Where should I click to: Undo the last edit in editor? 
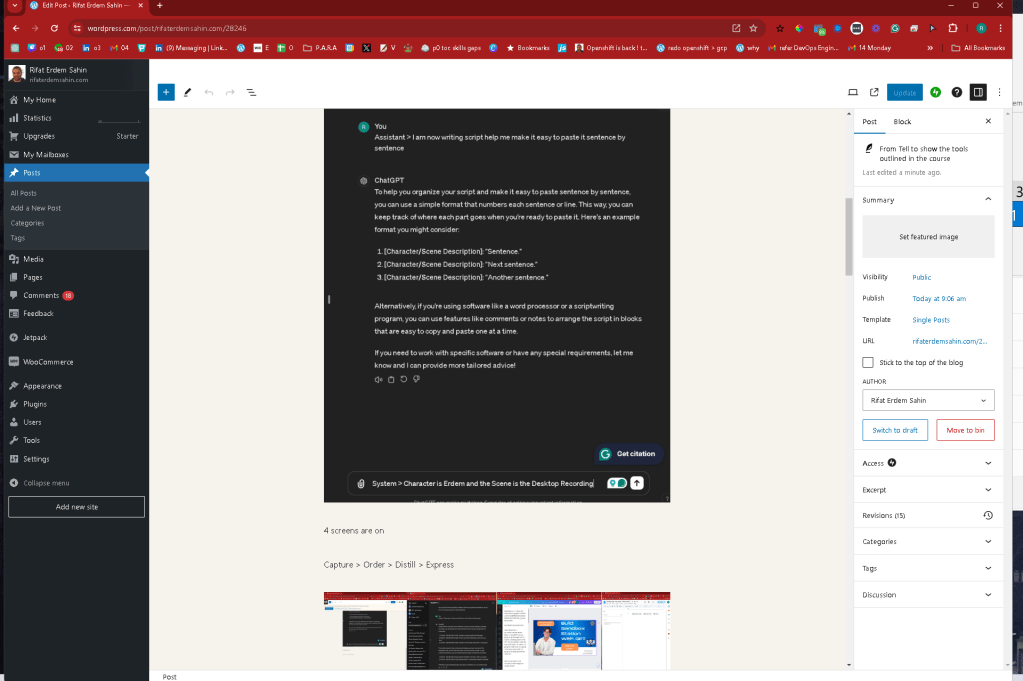coord(209,93)
